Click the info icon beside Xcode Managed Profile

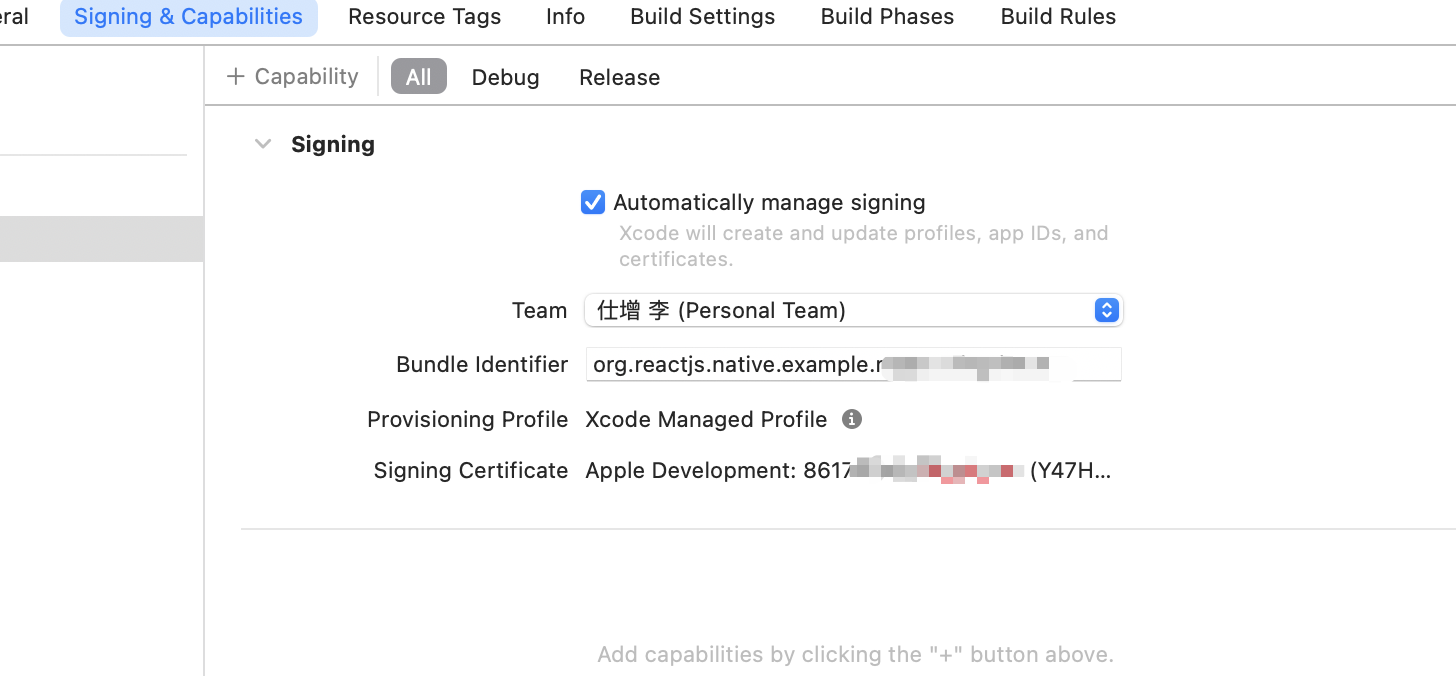click(x=852, y=419)
